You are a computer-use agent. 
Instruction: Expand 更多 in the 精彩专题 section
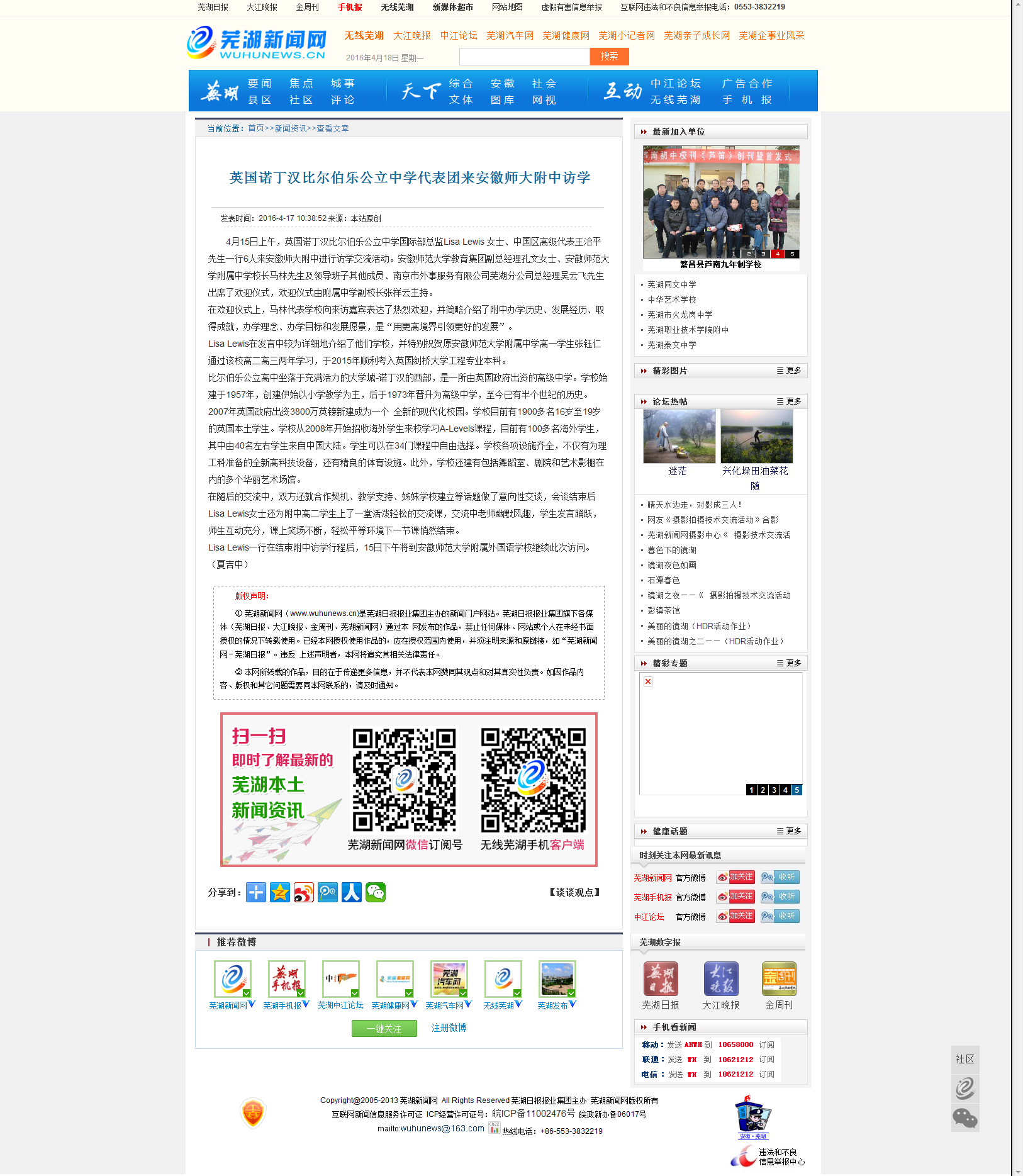tap(789, 663)
